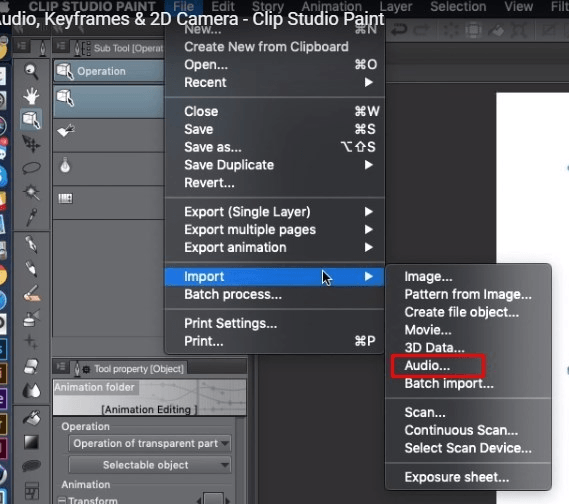Click Open... in File menu
Image resolution: width=569 pixels, height=504 pixels.
(275, 65)
